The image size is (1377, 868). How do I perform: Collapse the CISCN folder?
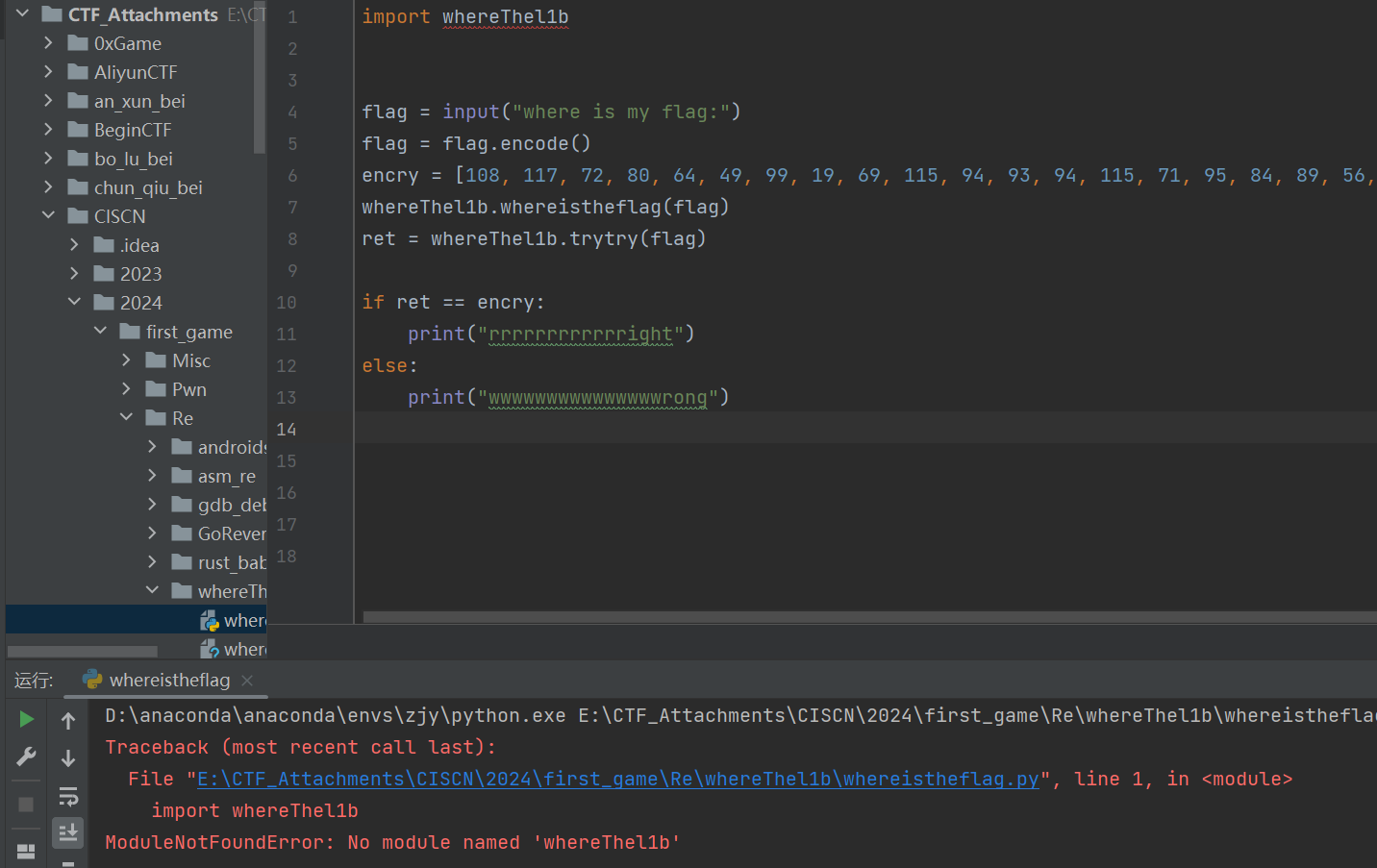point(48,216)
